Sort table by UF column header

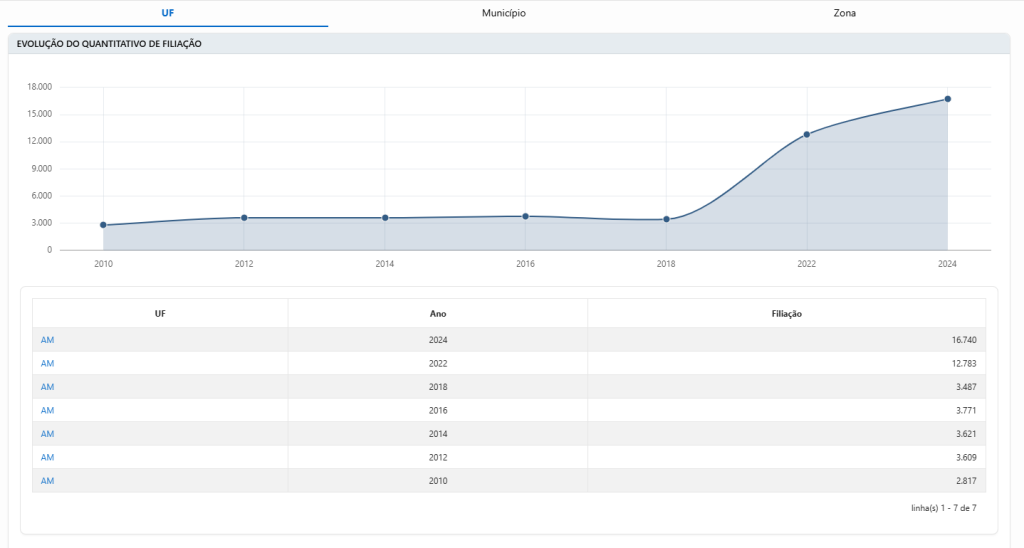(160, 313)
